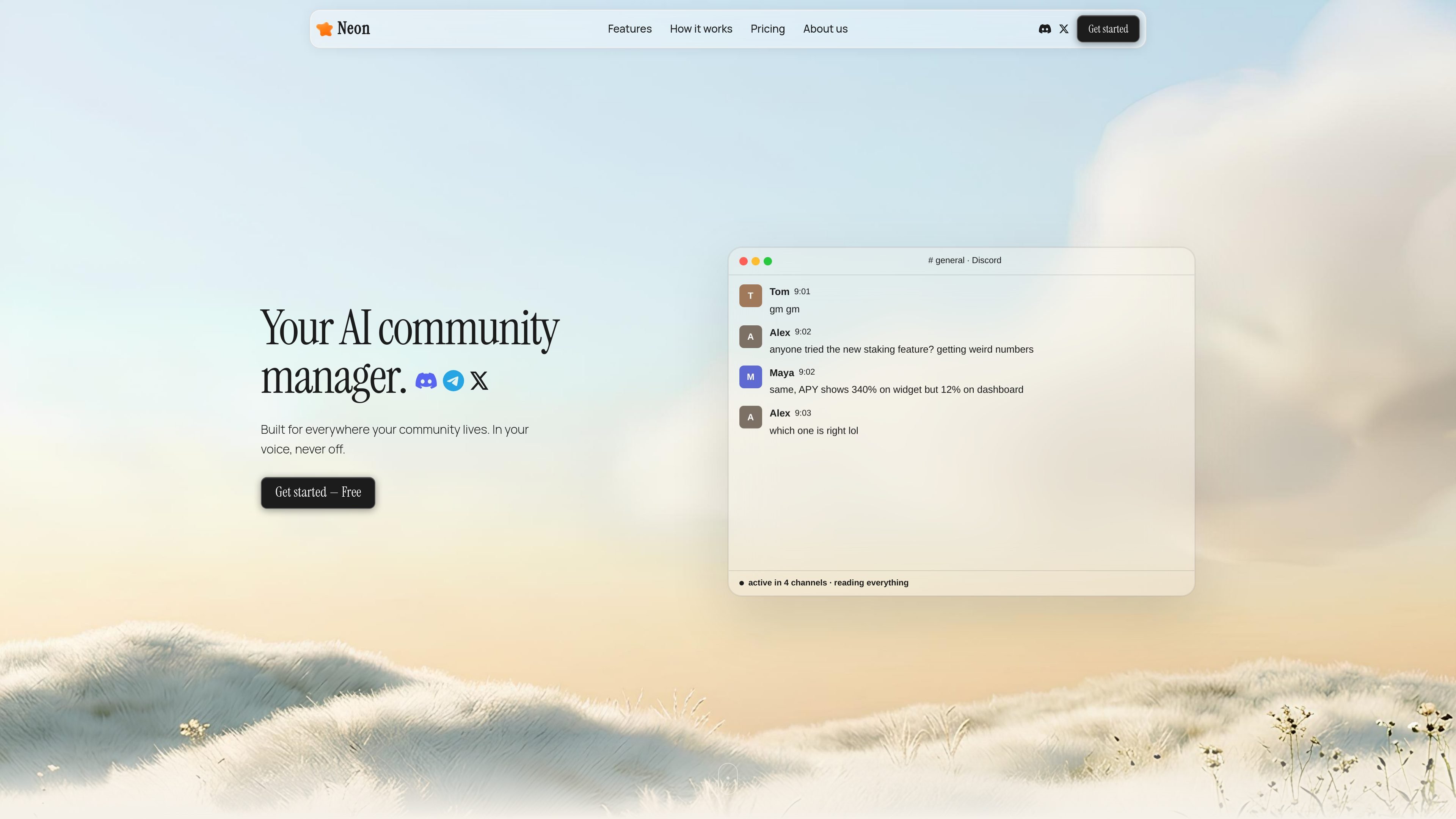Click the black status dot in chat footer
Screen dimensions: 1456x819
pos(742,583)
